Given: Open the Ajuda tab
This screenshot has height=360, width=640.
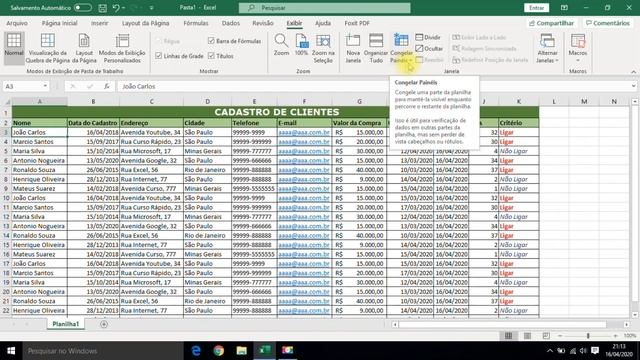Looking at the screenshot, I should click(323, 23).
